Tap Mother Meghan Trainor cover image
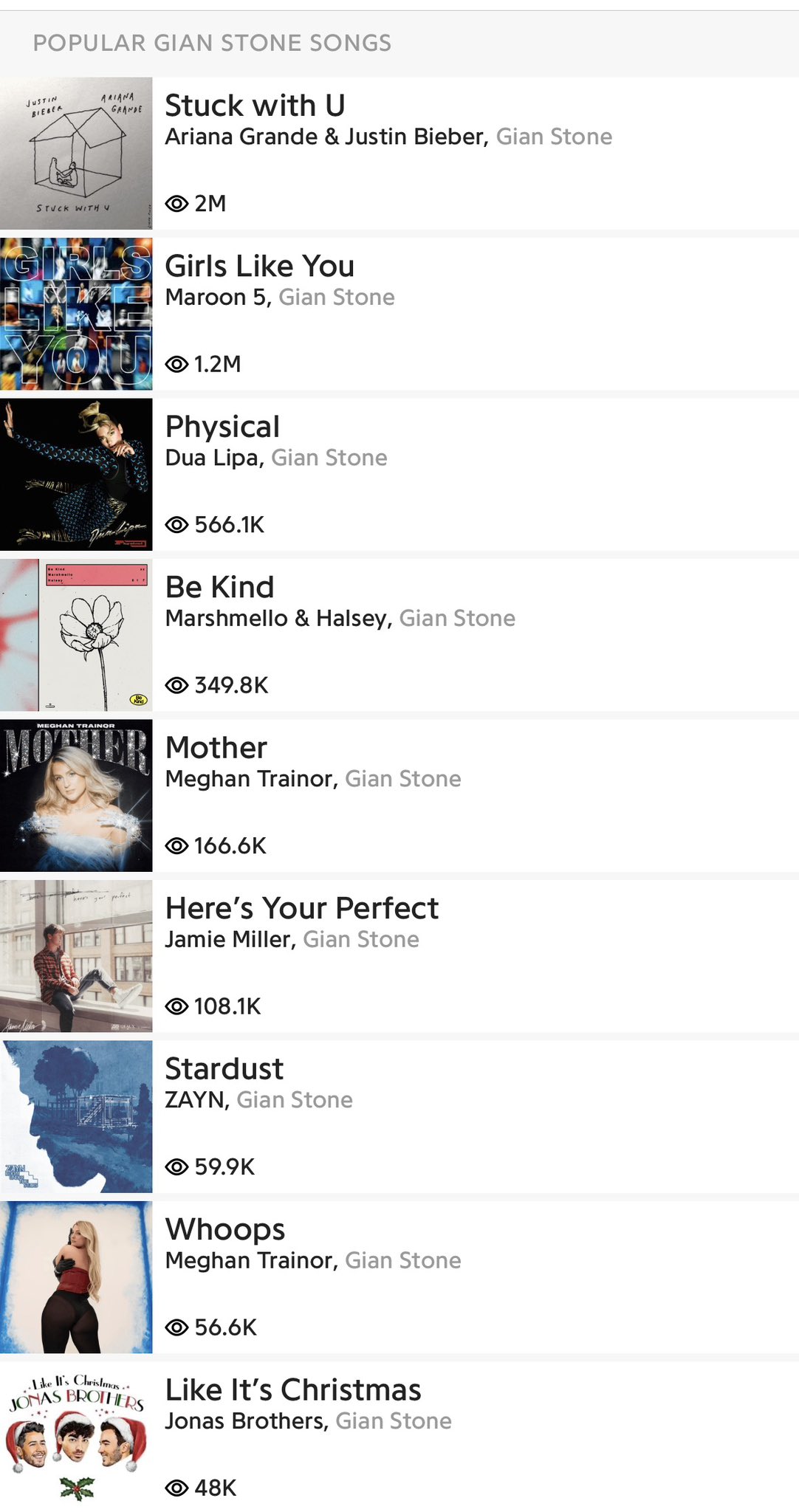This screenshot has width=799, height=1512. tap(76, 795)
